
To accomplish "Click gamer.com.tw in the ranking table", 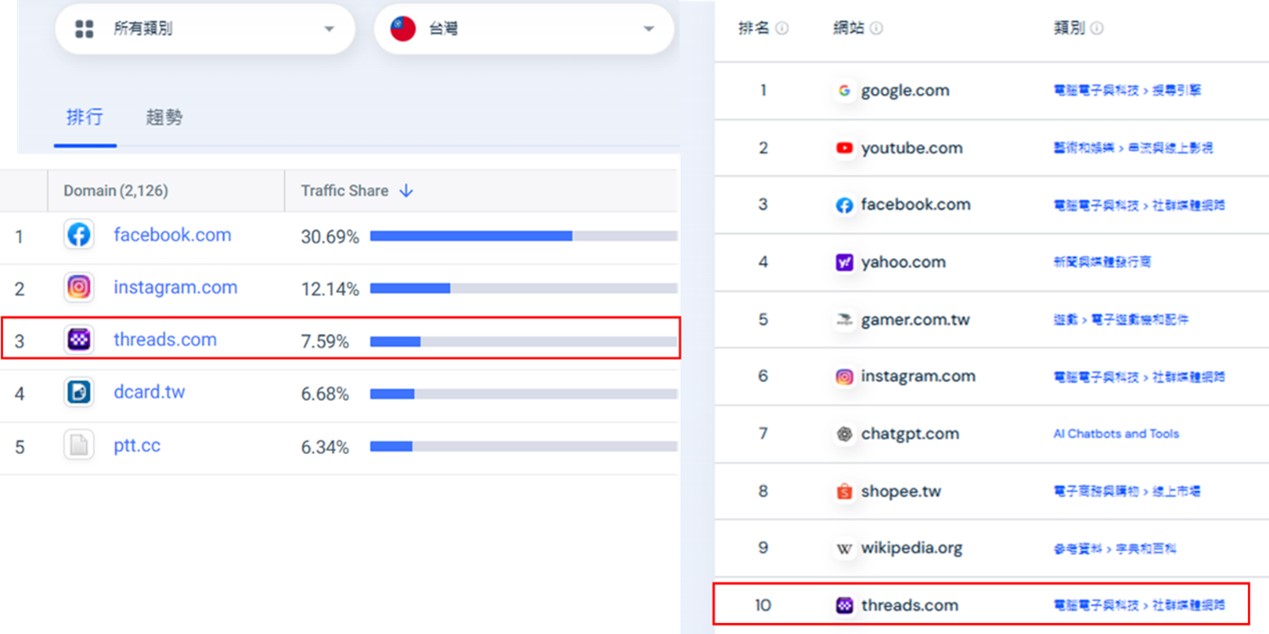I will click(915, 320).
